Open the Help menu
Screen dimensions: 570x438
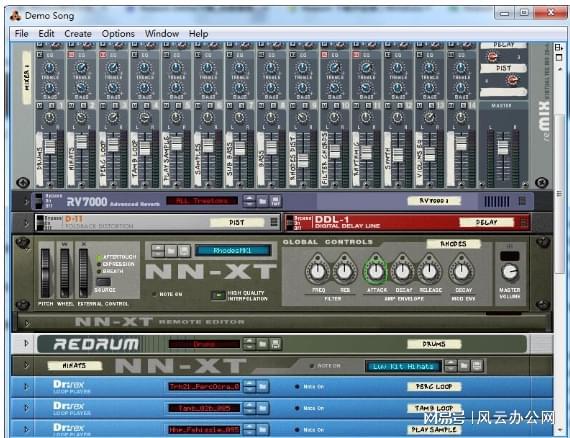[x=198, y=34]
